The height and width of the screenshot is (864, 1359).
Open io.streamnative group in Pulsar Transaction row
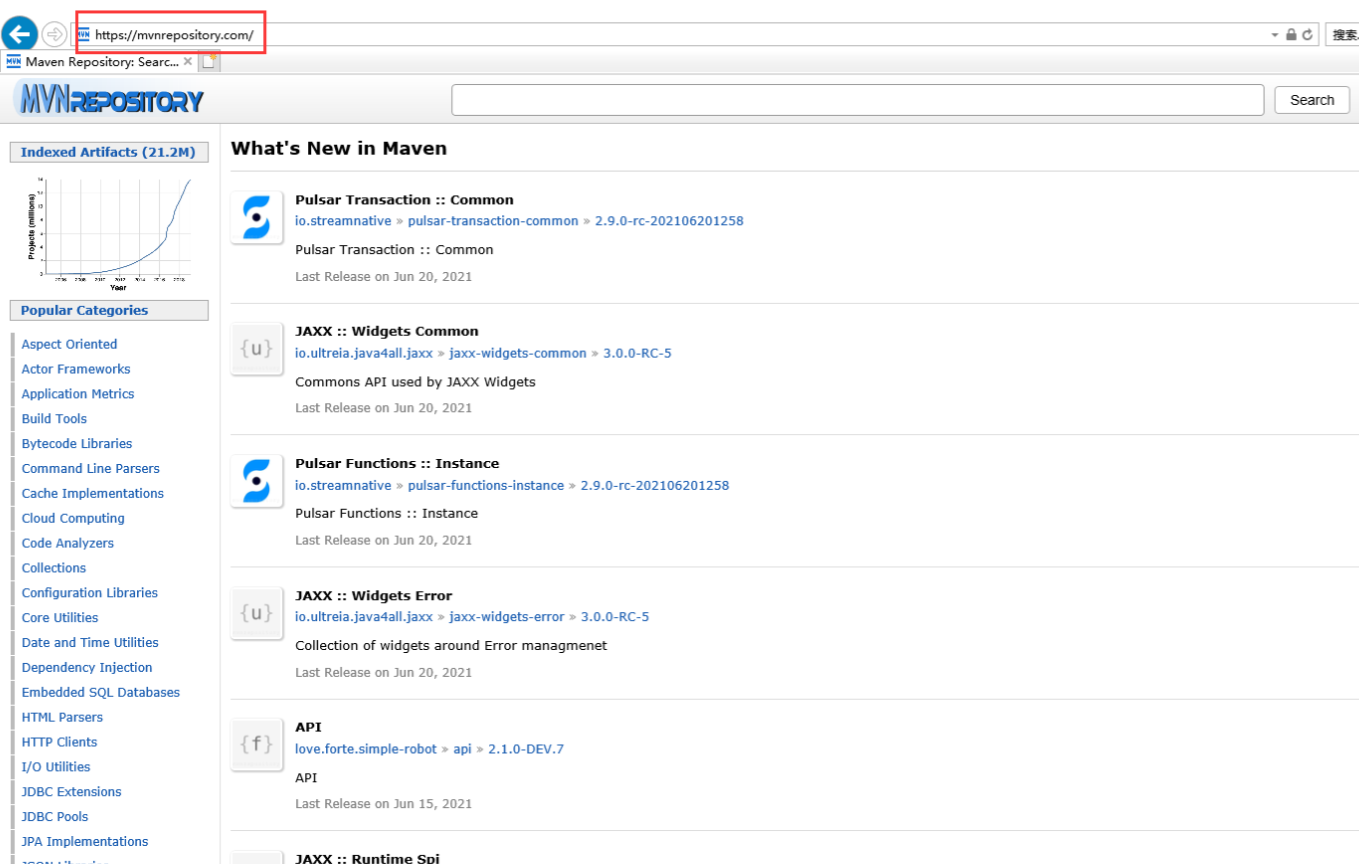point(343,221)
